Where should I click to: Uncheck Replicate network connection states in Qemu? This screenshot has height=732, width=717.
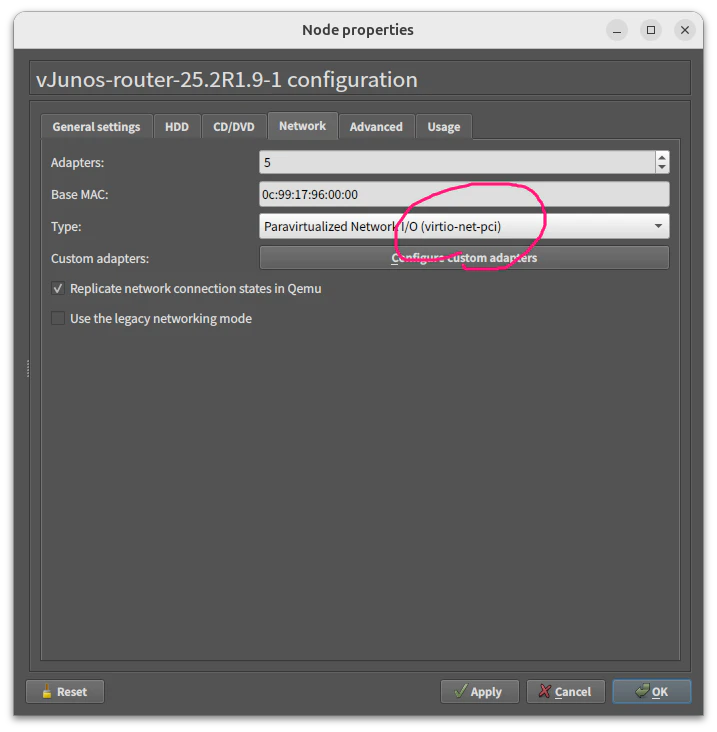pyautogui.click(x=58, y=289)
